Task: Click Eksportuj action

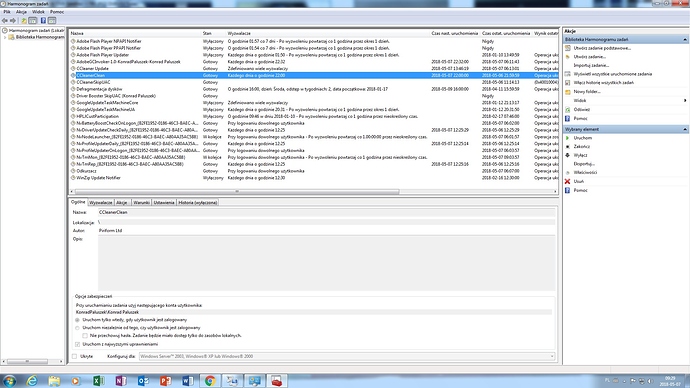Action: [584, 164]
